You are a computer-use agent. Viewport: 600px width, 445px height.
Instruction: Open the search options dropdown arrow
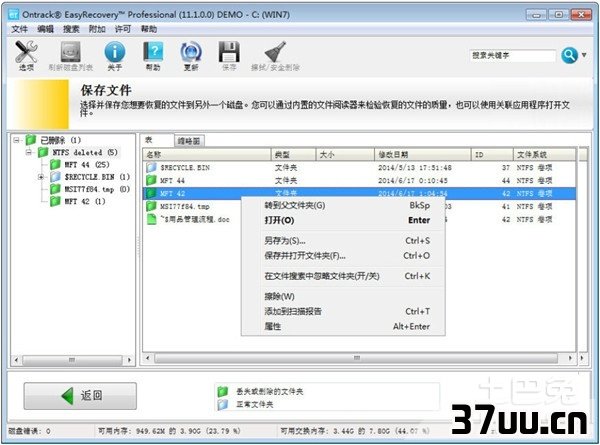(584, 55)
